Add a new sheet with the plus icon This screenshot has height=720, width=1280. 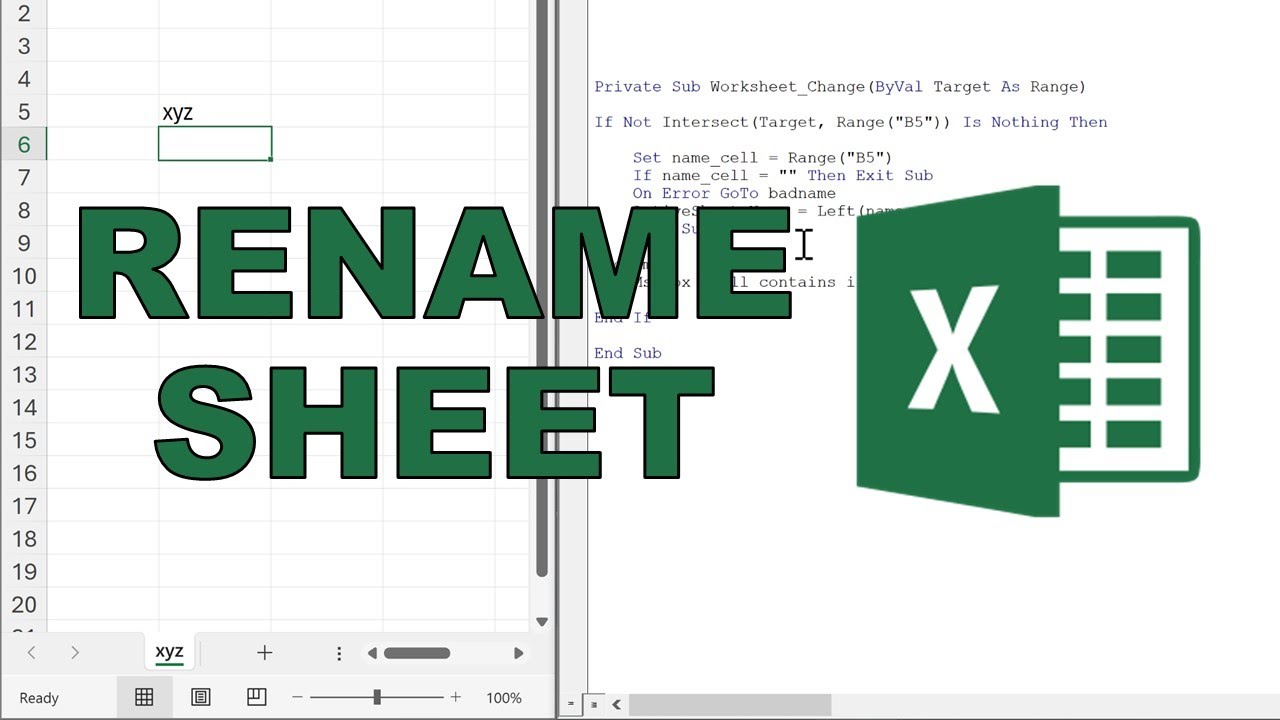tap(264, 653)
